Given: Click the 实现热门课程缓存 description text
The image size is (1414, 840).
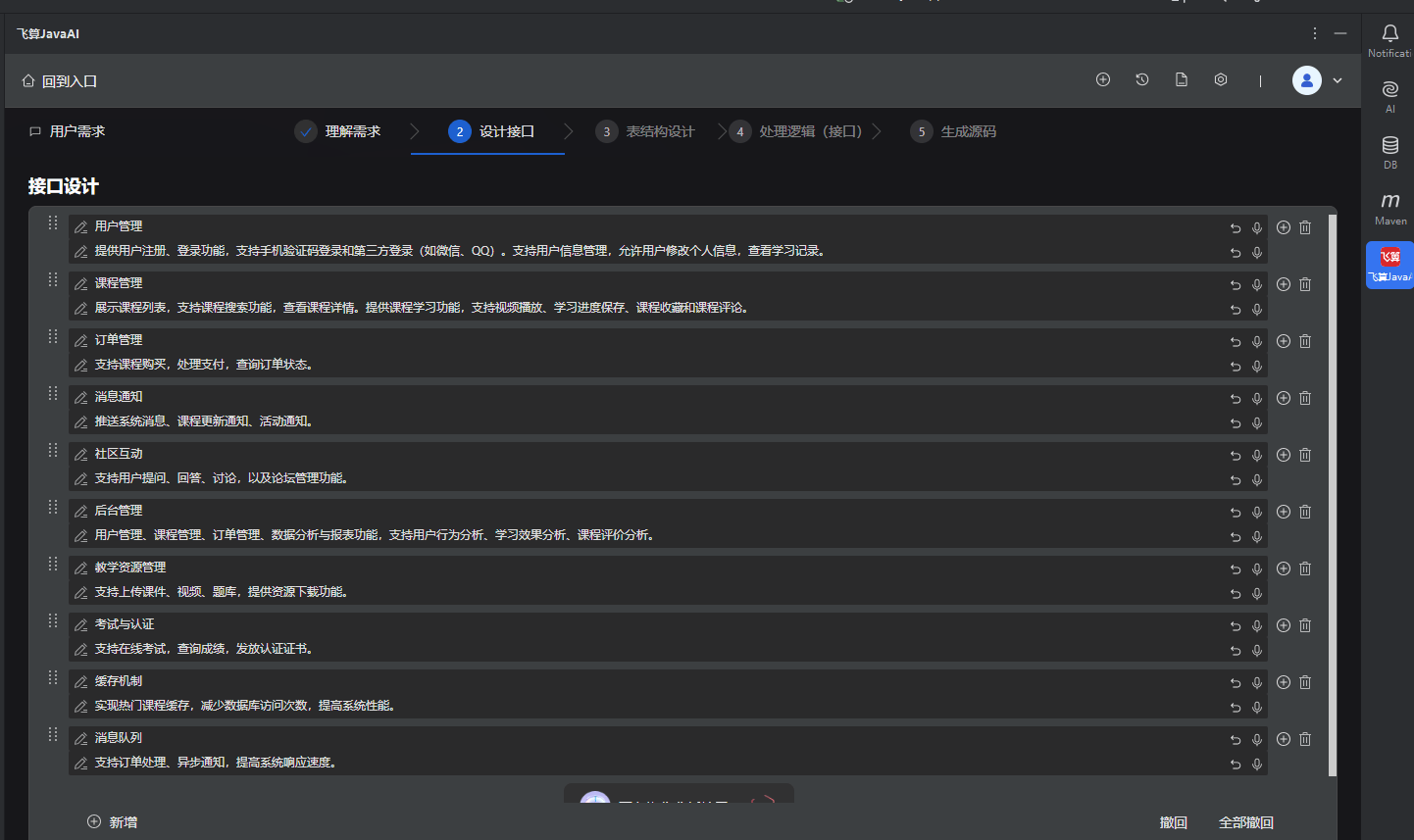Looking at the screenshot, I should [245, 706].
